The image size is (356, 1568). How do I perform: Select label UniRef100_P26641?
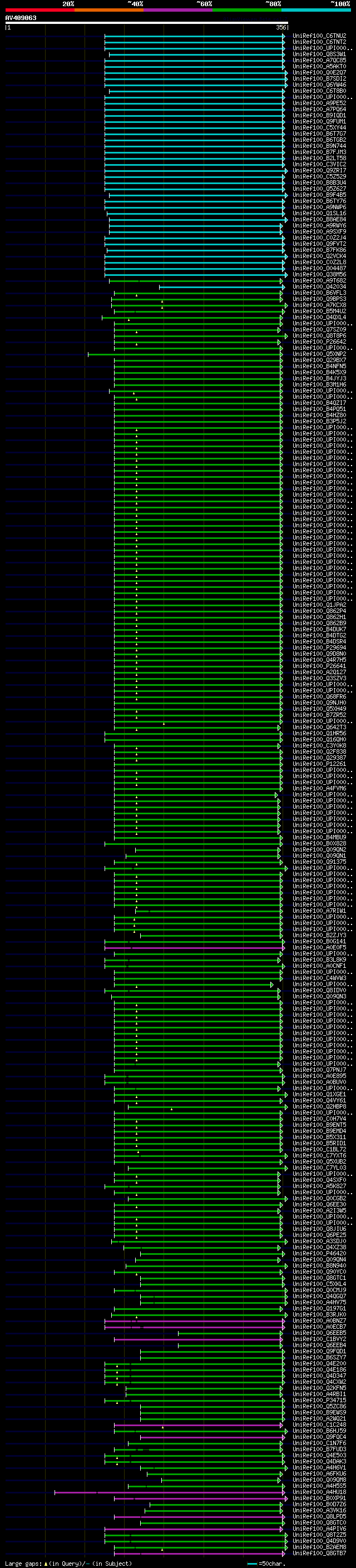click(x=319, y=666)
